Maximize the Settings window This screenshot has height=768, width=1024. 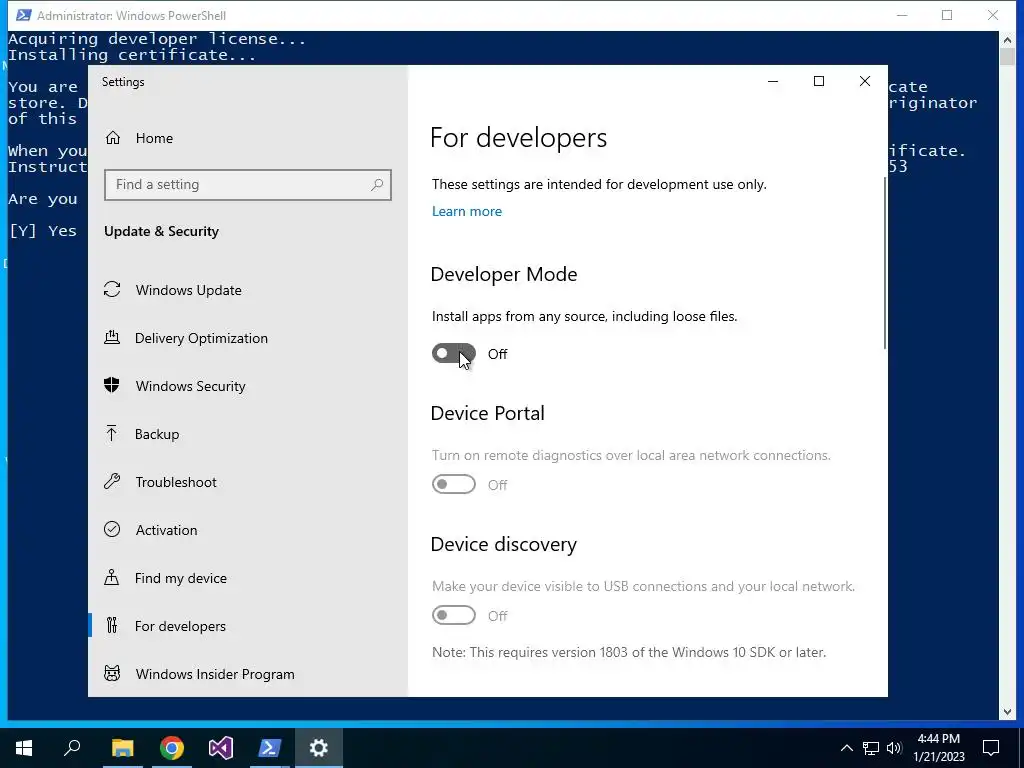pyautogui.click(x=819, y=81)
